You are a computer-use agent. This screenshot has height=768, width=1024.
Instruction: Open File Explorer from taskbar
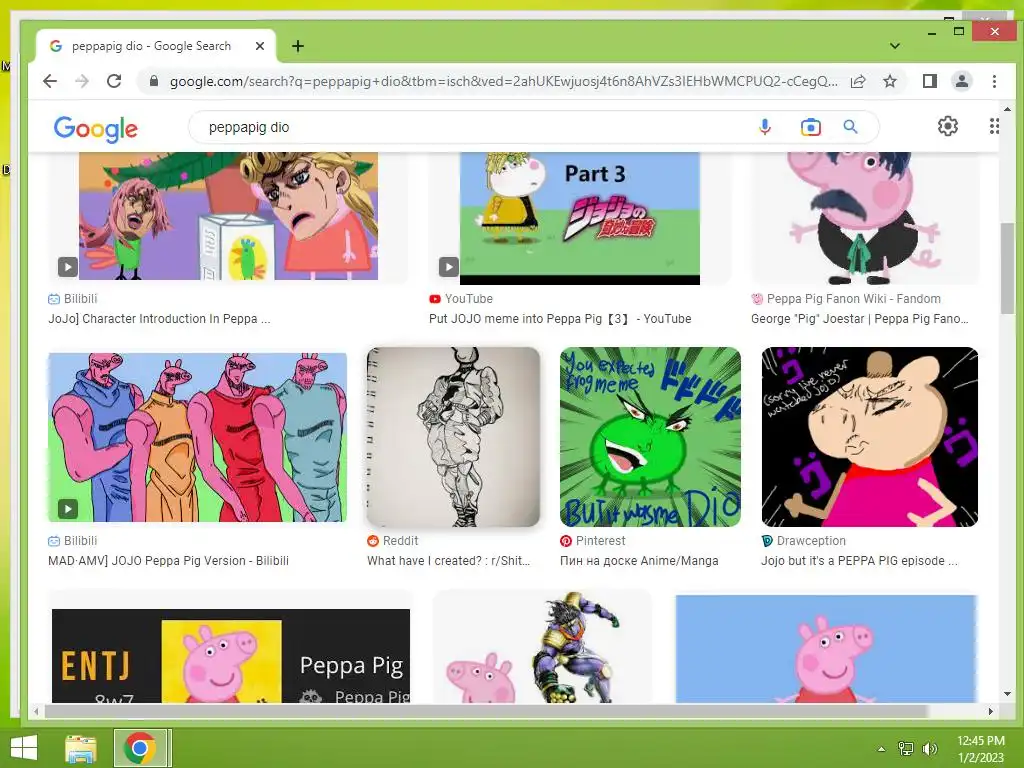coord(80,748)
